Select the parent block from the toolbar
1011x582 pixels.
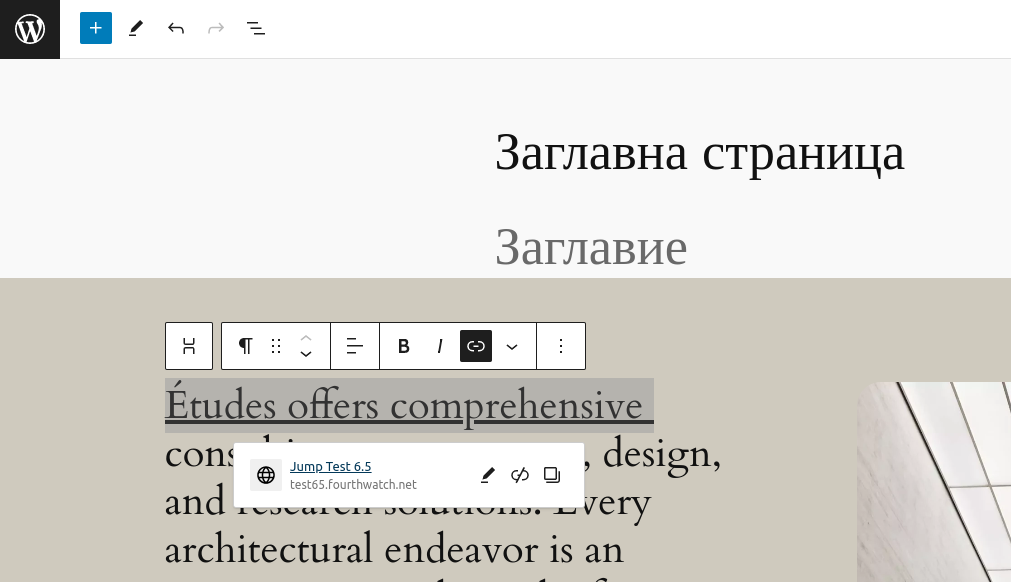(189, 346)
